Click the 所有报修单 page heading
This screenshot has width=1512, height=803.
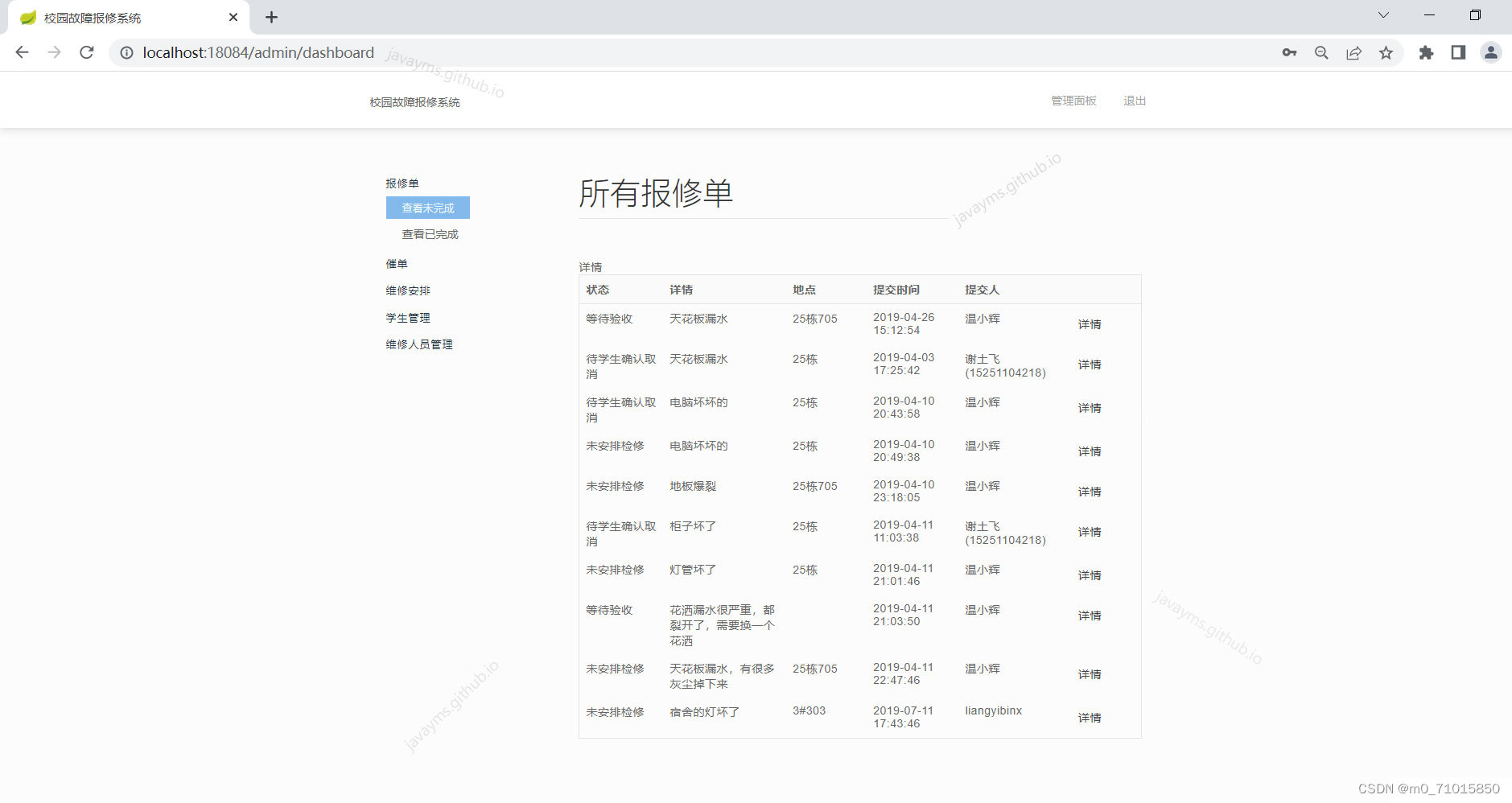(656, 193)
